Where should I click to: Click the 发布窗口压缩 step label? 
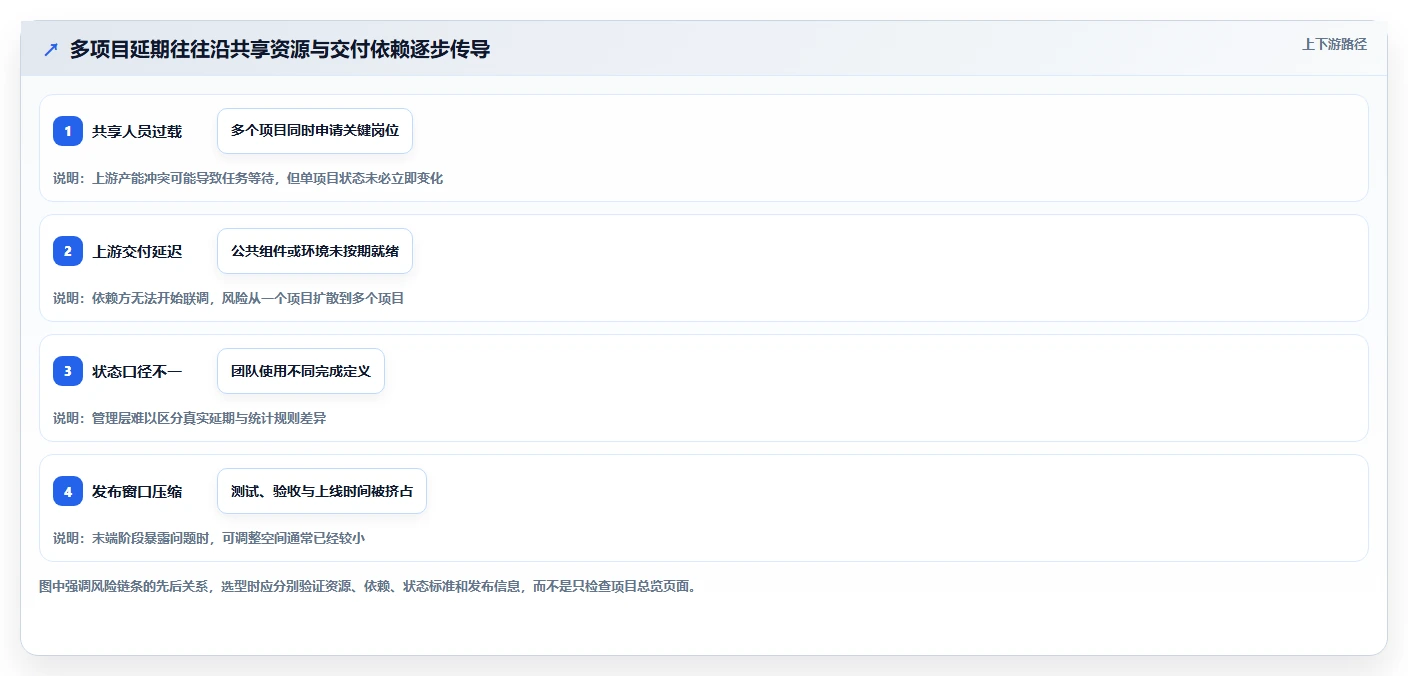pos(137,491)
